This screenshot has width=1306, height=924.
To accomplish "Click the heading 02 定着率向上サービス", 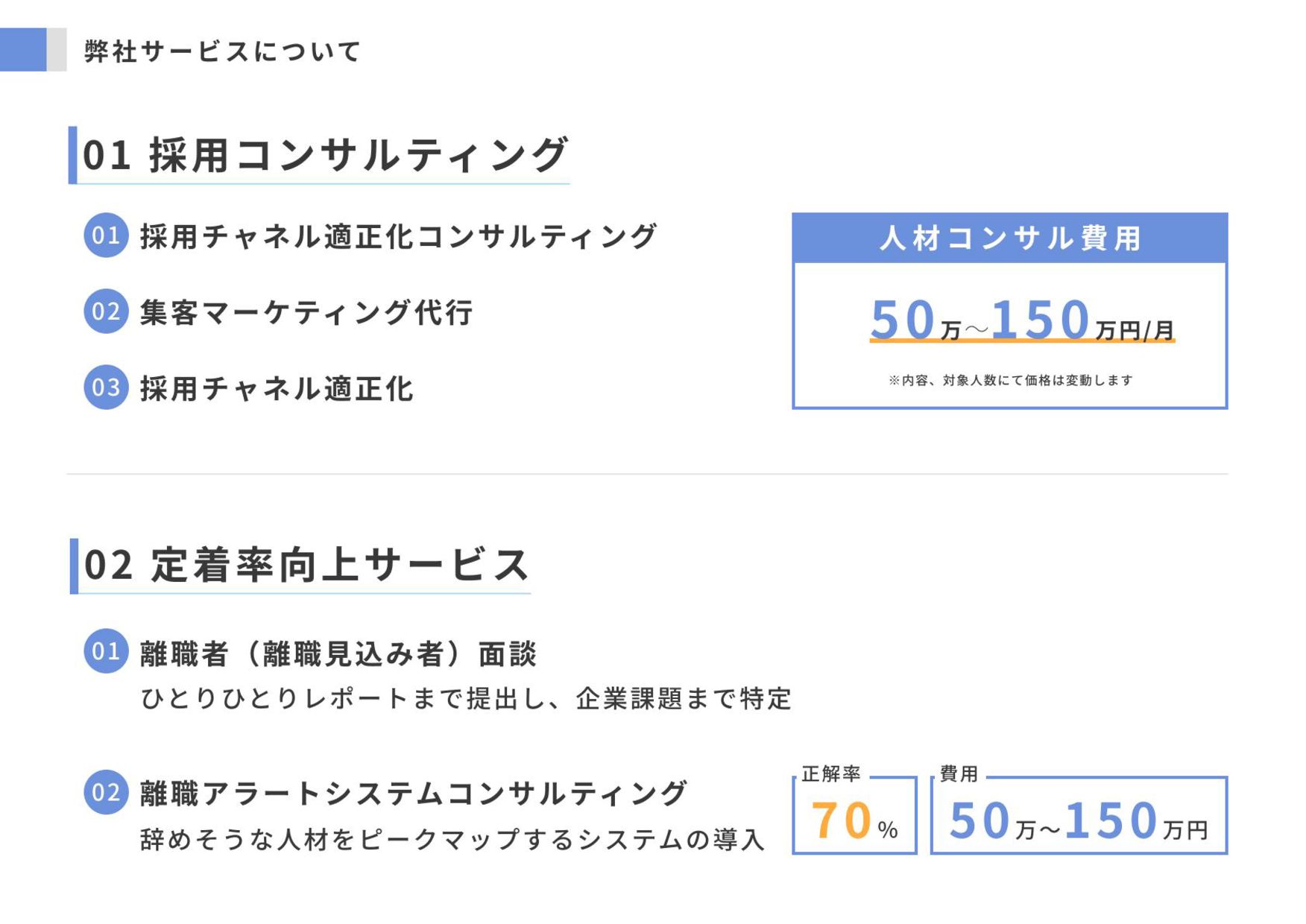I will pos(306,565).
